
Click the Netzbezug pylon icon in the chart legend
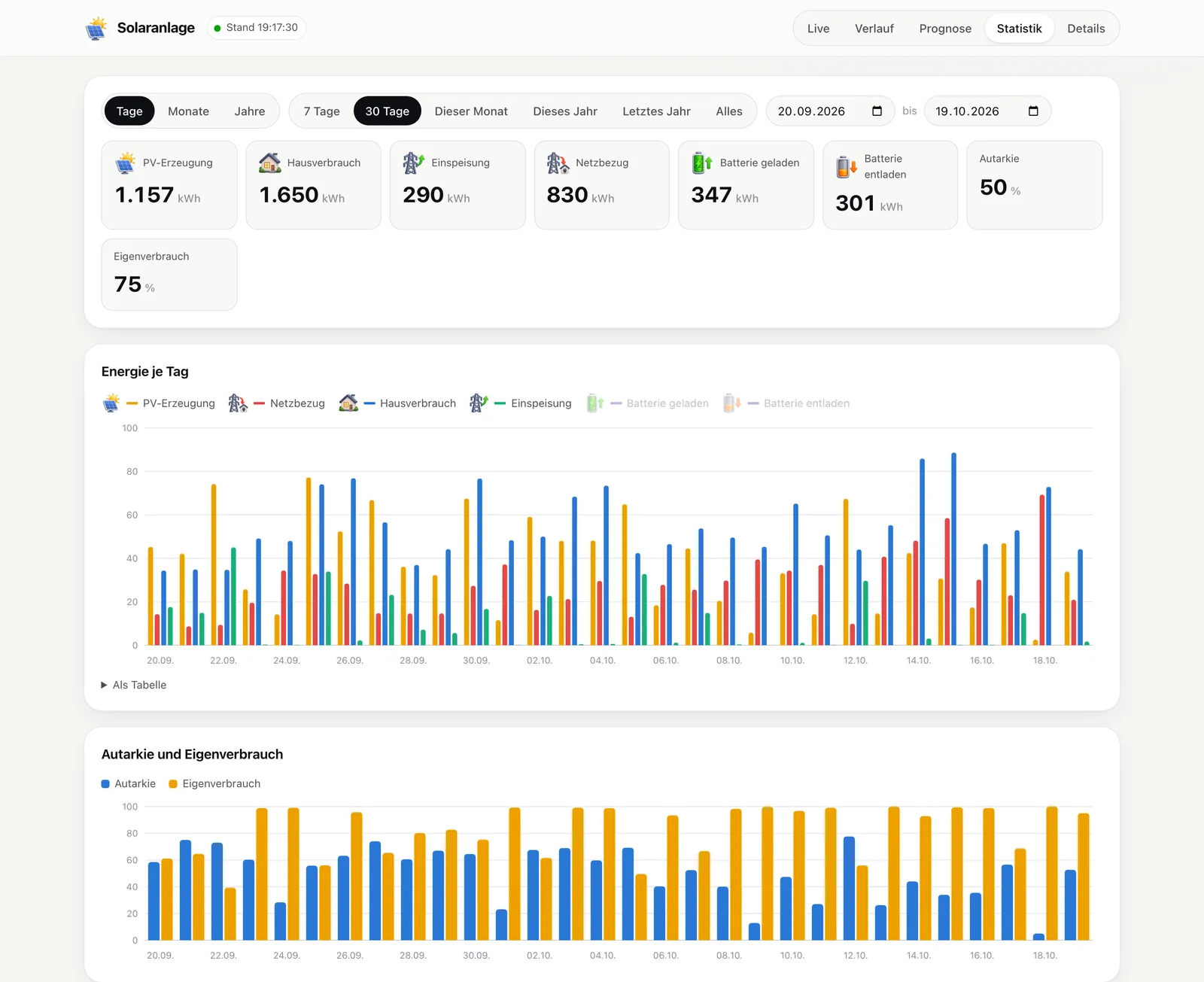coord(238,403)
